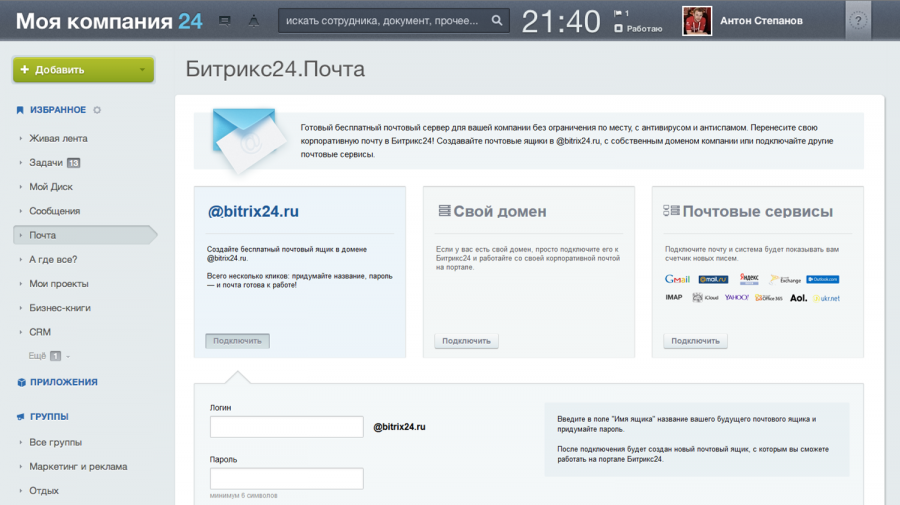Click the ukr.net logo

pyautogui.click(x=827, y=298)
